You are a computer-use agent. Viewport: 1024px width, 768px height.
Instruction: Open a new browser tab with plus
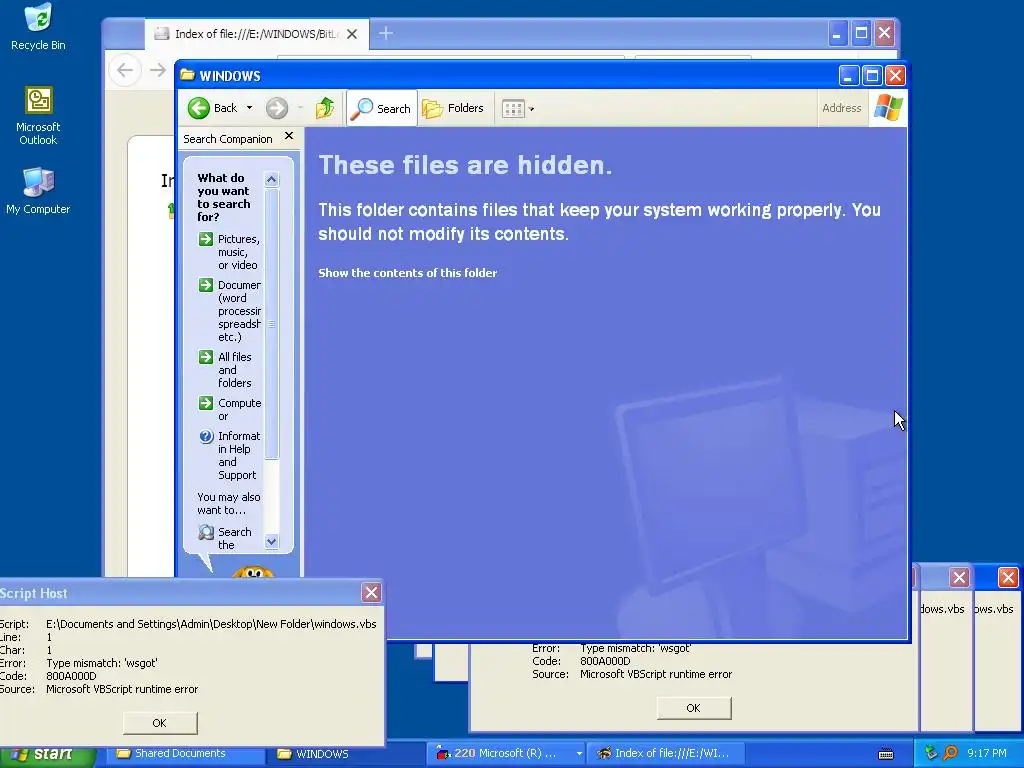[x=386, y=33]
